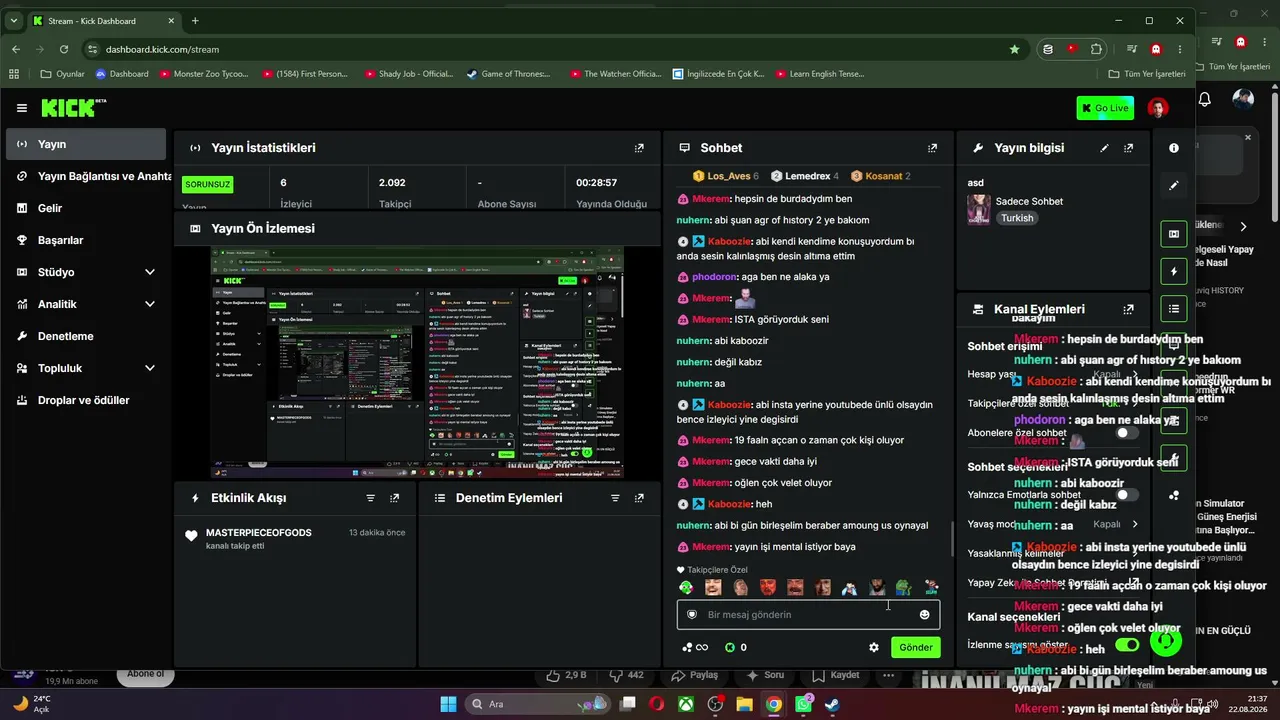This screenshot has width=1280, height=720.
Task: Click the Turkish language tag
Action: pyautogui.click(x=1017, y=218)
